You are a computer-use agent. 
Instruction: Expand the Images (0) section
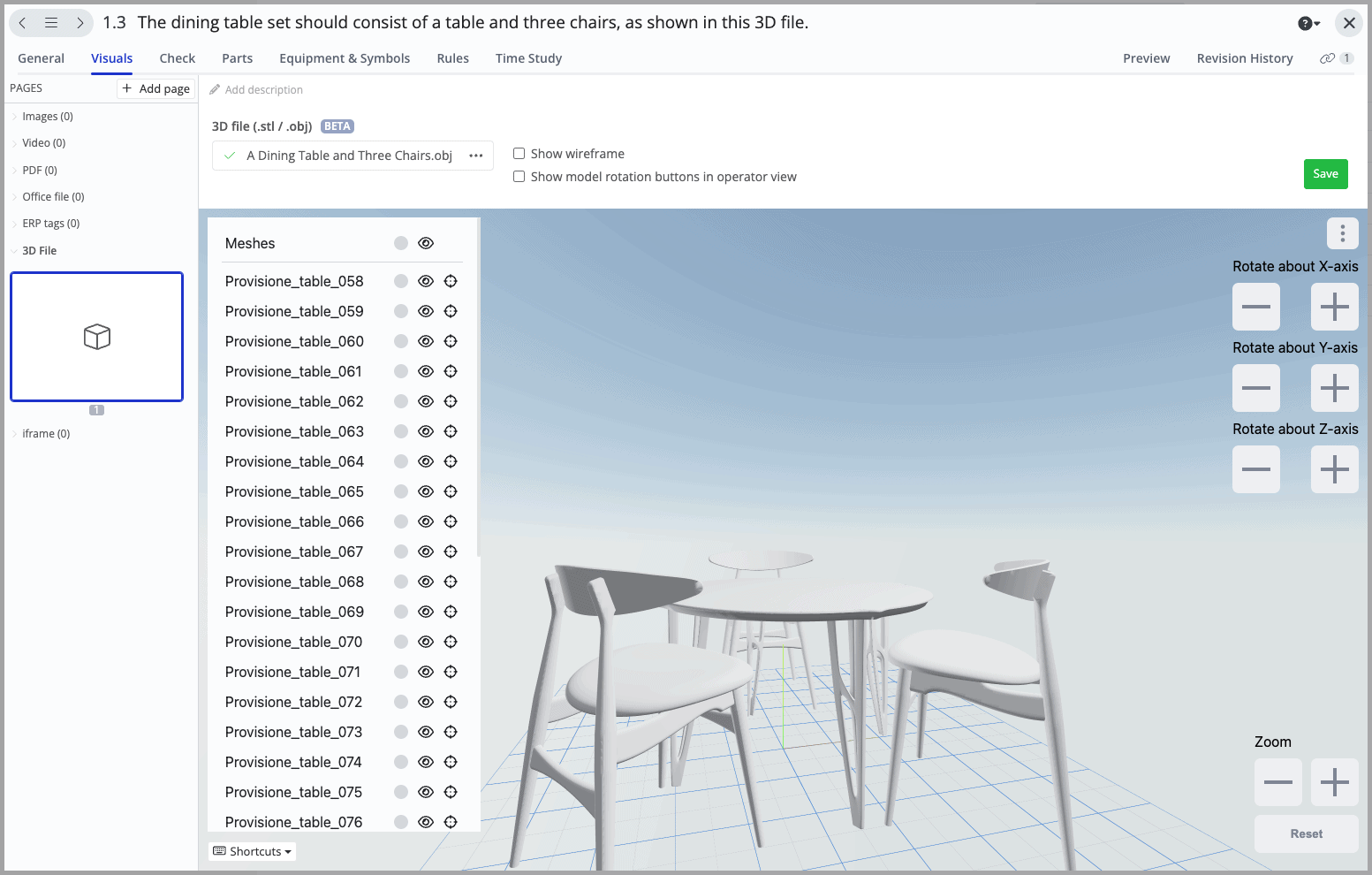point(46,116)
